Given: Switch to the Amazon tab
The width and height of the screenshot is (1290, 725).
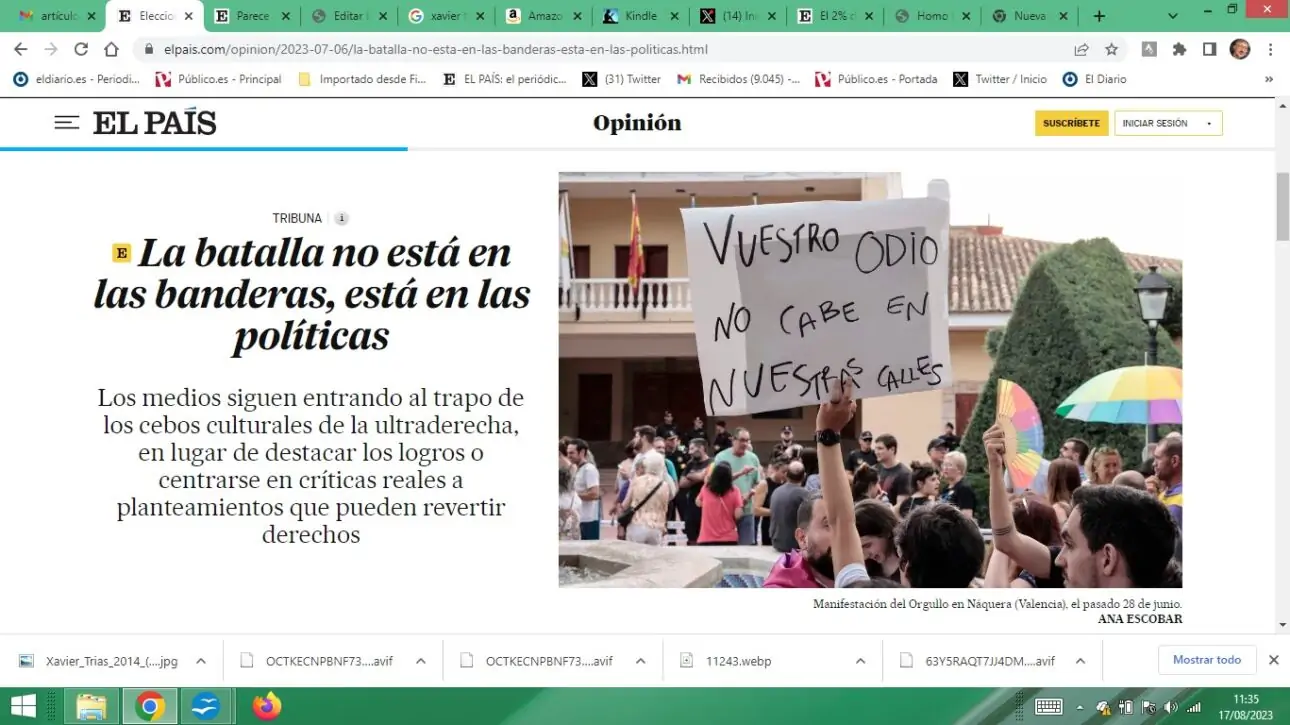Looking at the screenshot, I should pos(543,16).
